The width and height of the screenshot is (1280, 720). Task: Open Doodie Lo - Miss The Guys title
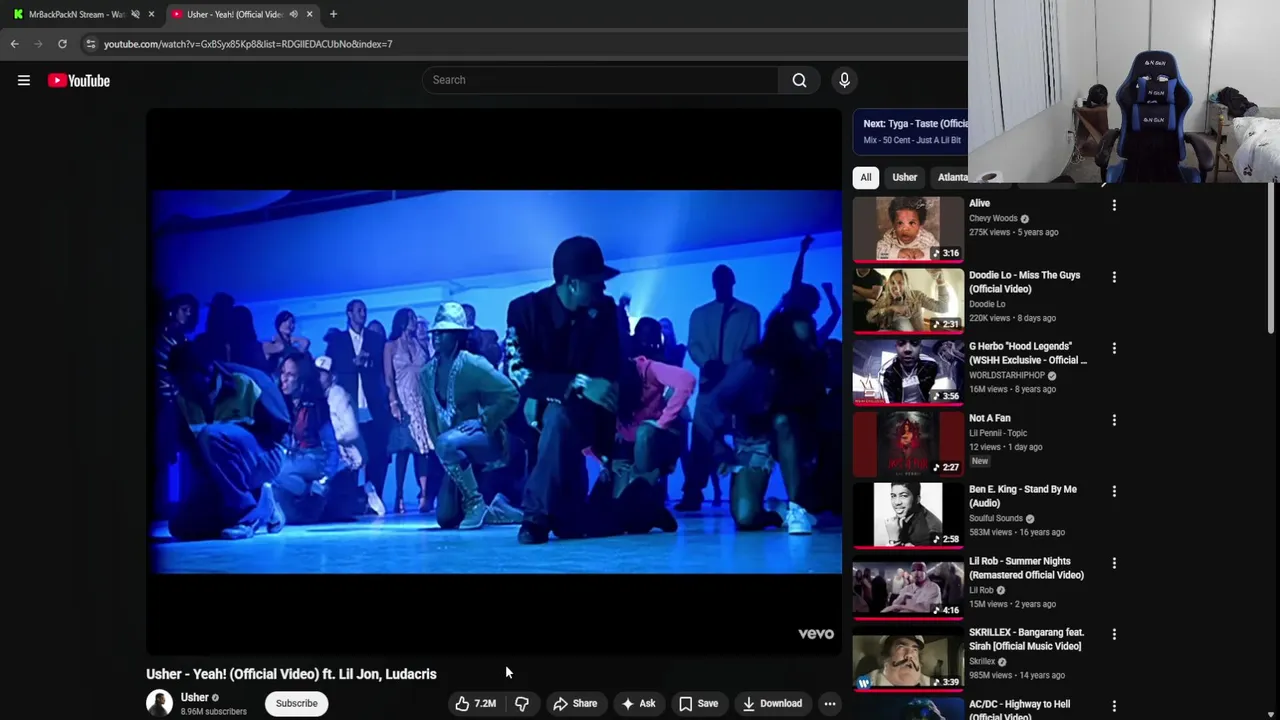pos(1024,282)
